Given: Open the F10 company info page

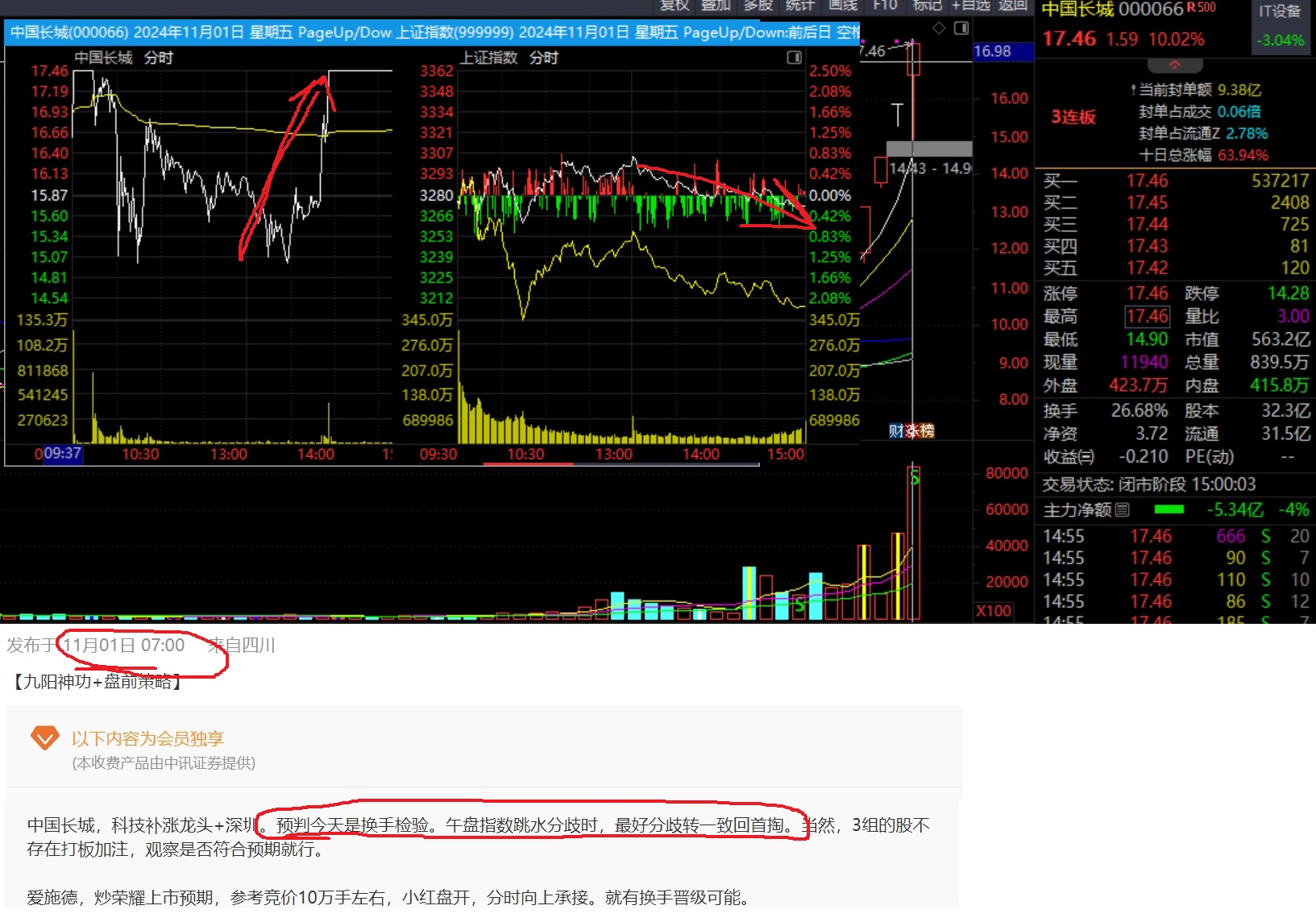Looking at the screenshot, I should (x=885, y=5).
